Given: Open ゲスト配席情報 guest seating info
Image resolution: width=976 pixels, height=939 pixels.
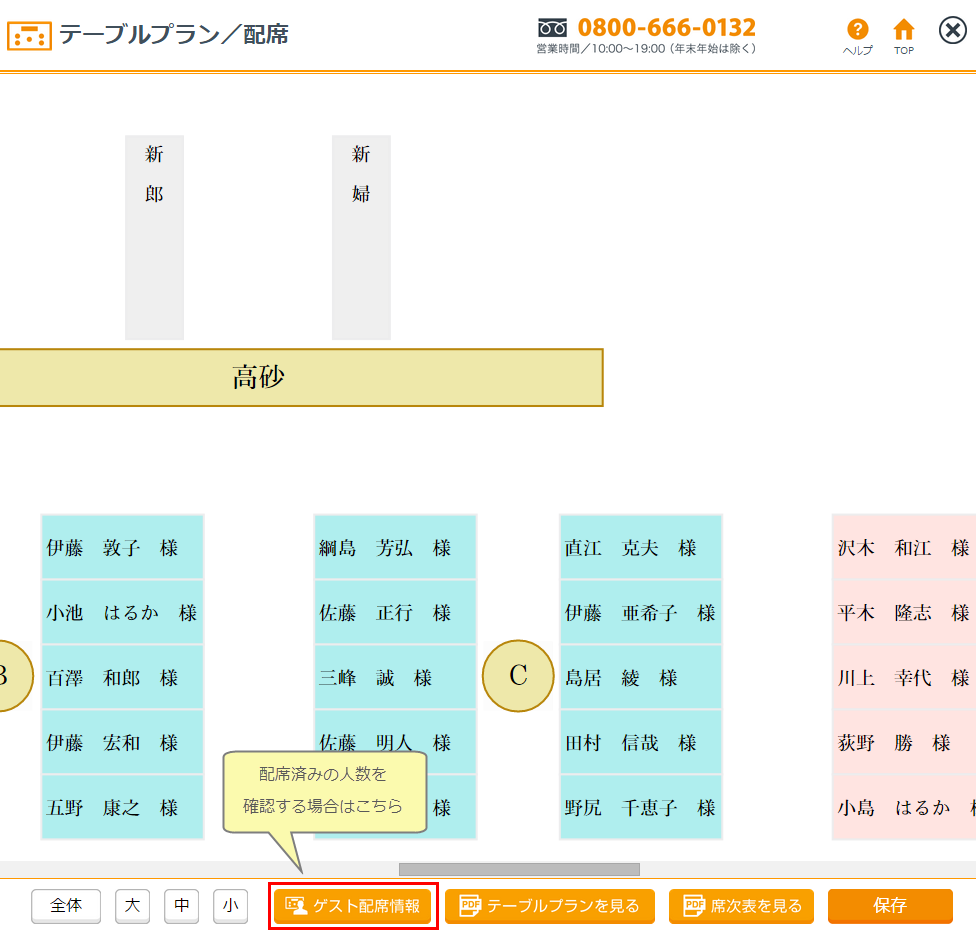Looking at the screenshot, I should point(353,906).
